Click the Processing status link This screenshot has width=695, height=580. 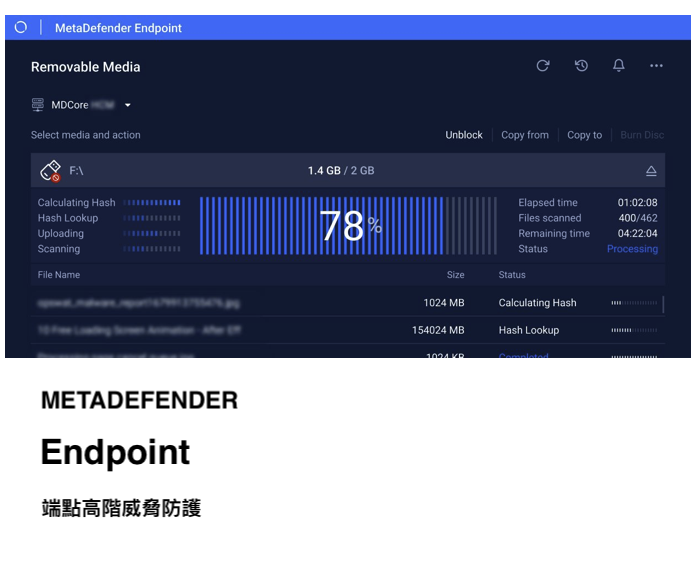click(632, 249)
